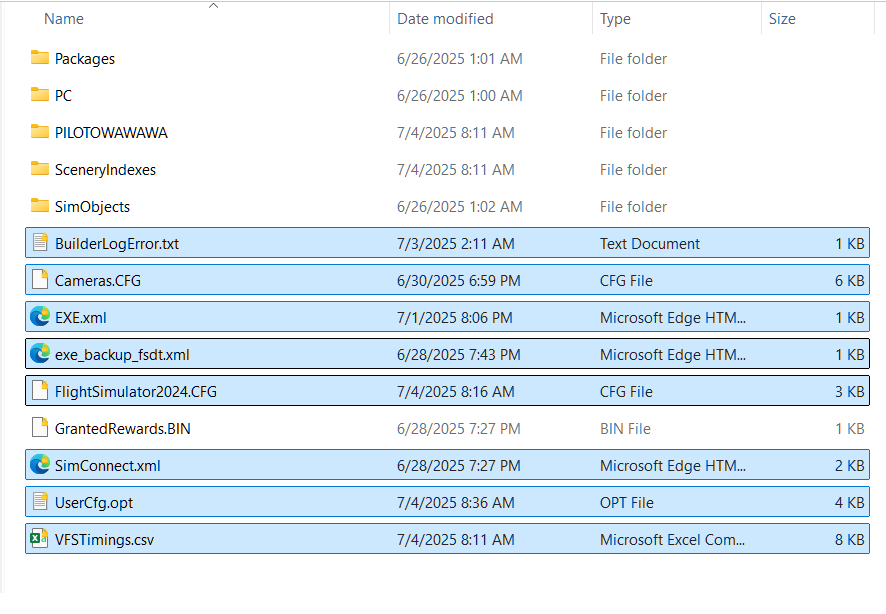Click the Cameras.CFG file icon
This screenshot has height=614, width=886.
pos(40,280)
